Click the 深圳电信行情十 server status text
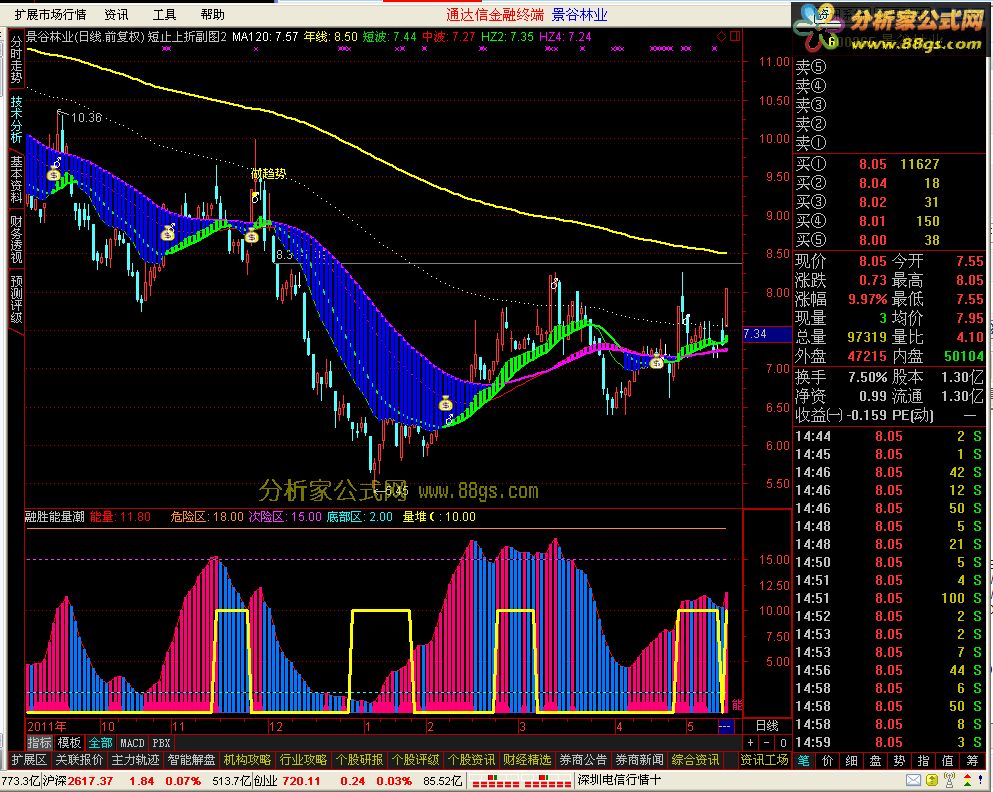The image size is (993, 792). 619,780
